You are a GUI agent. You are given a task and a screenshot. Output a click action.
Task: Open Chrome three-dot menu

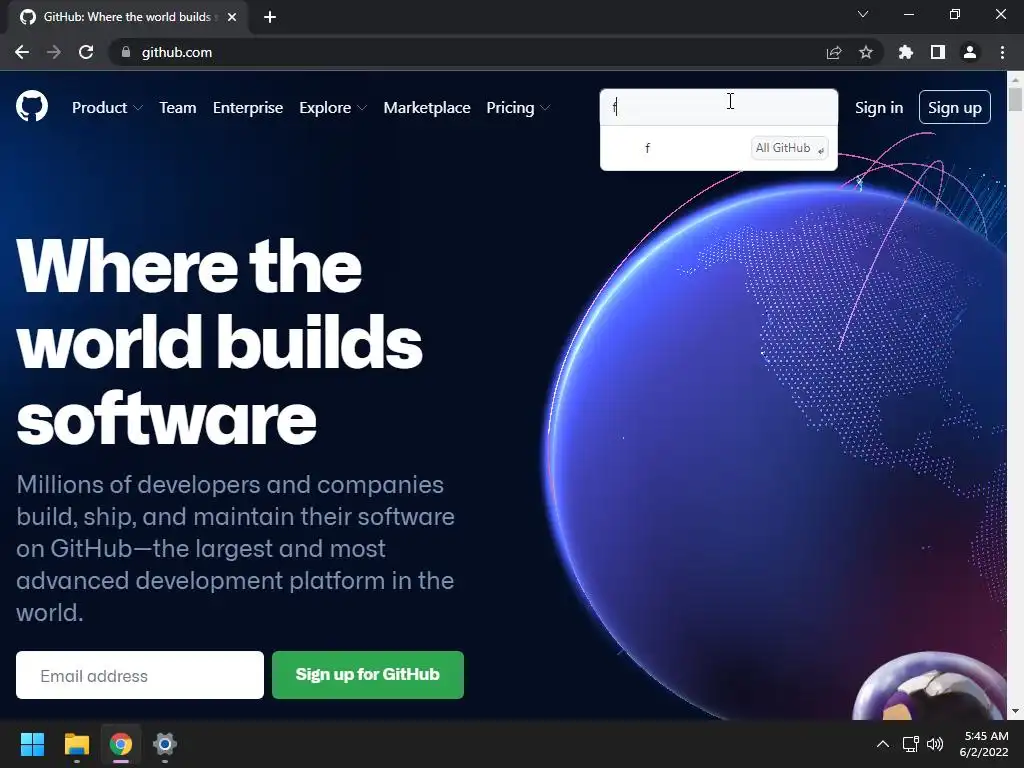tap(1002, 52)
